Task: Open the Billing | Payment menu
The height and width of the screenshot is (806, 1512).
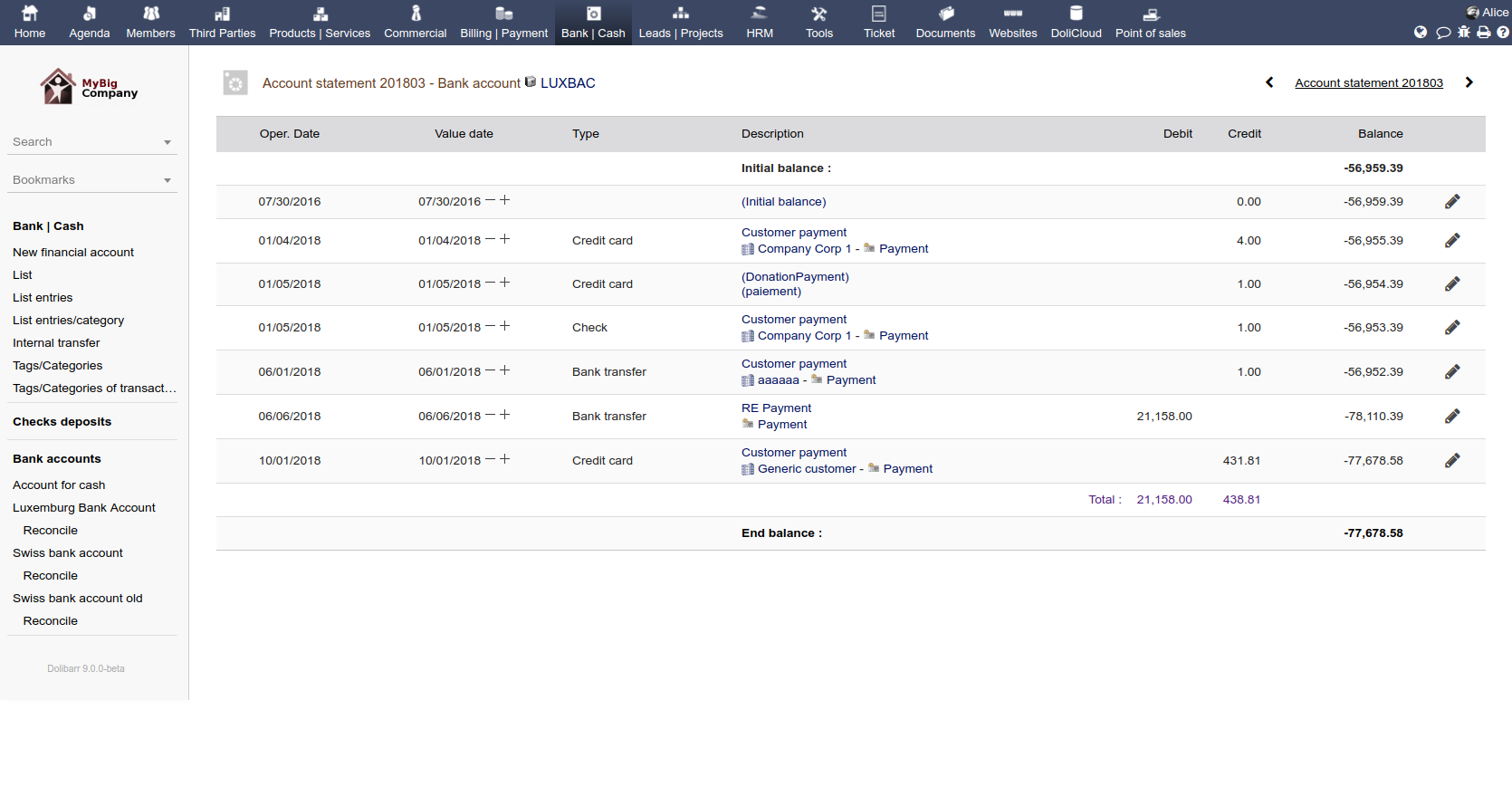Action: click(x=503, y=23)
